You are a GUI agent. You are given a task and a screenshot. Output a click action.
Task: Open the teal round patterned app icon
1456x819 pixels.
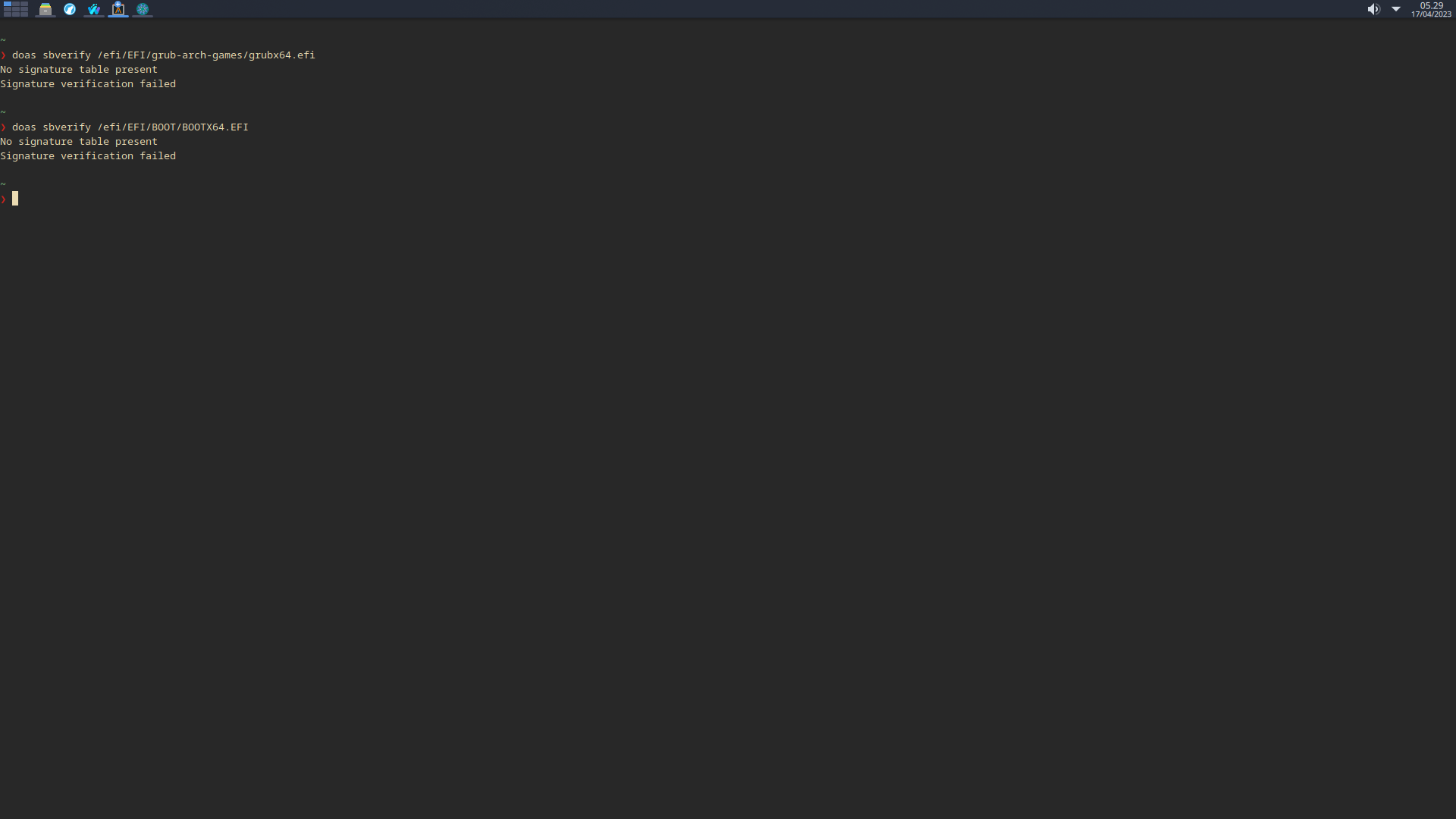pos(143,9)
